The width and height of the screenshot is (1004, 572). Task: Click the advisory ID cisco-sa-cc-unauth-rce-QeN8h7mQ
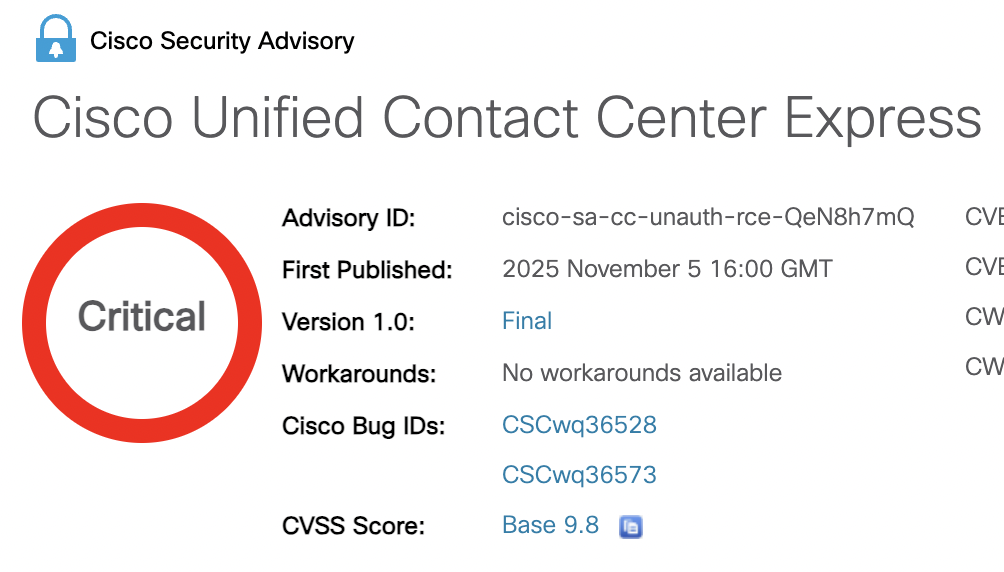708,217
